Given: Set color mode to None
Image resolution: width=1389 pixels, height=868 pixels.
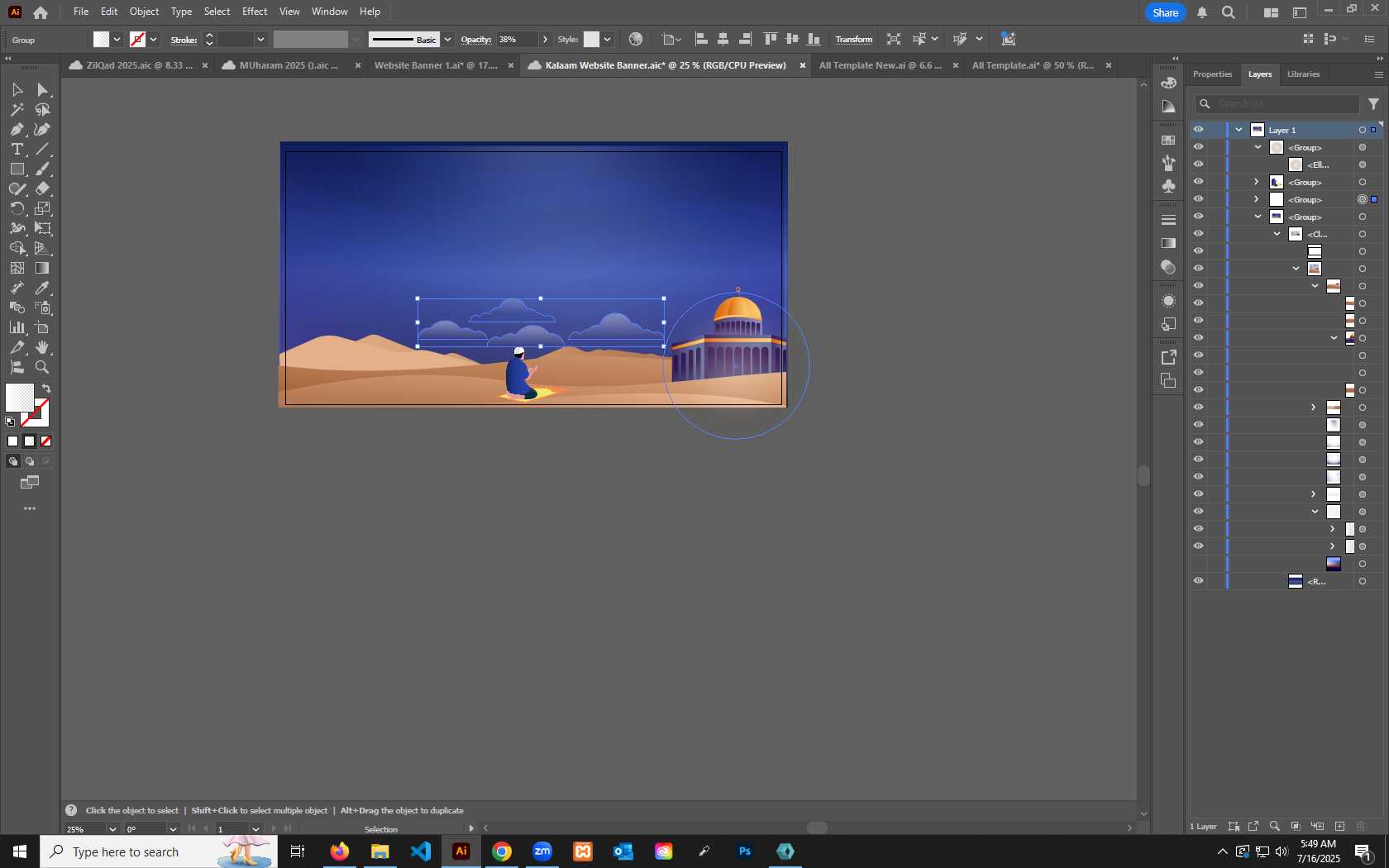Looking at the screenshot, I should (x=46, y=441).
